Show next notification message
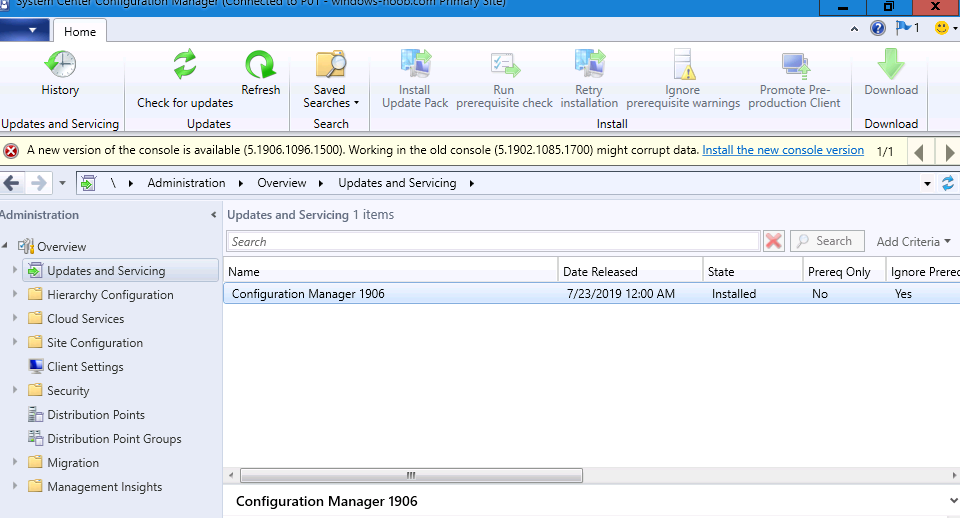960x518 pixels. [950, 152]
